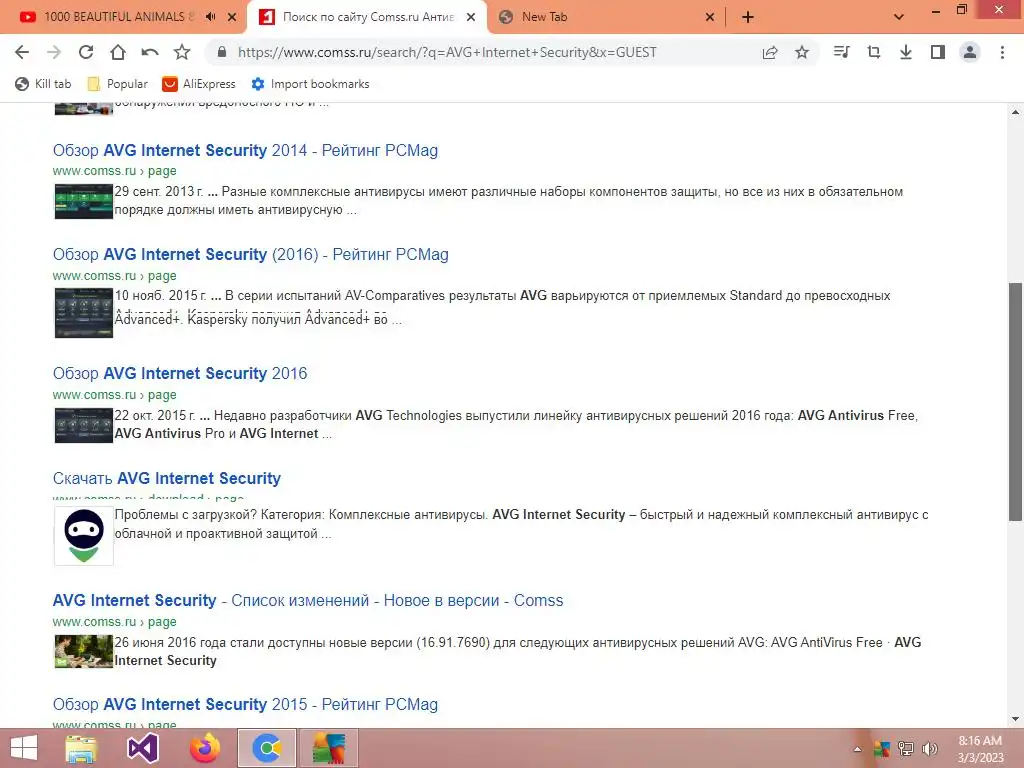
Task: Open Обзор AVG Internet Security 2015 PCMag link
Action: pyautogui.click(x=245, y=704)
